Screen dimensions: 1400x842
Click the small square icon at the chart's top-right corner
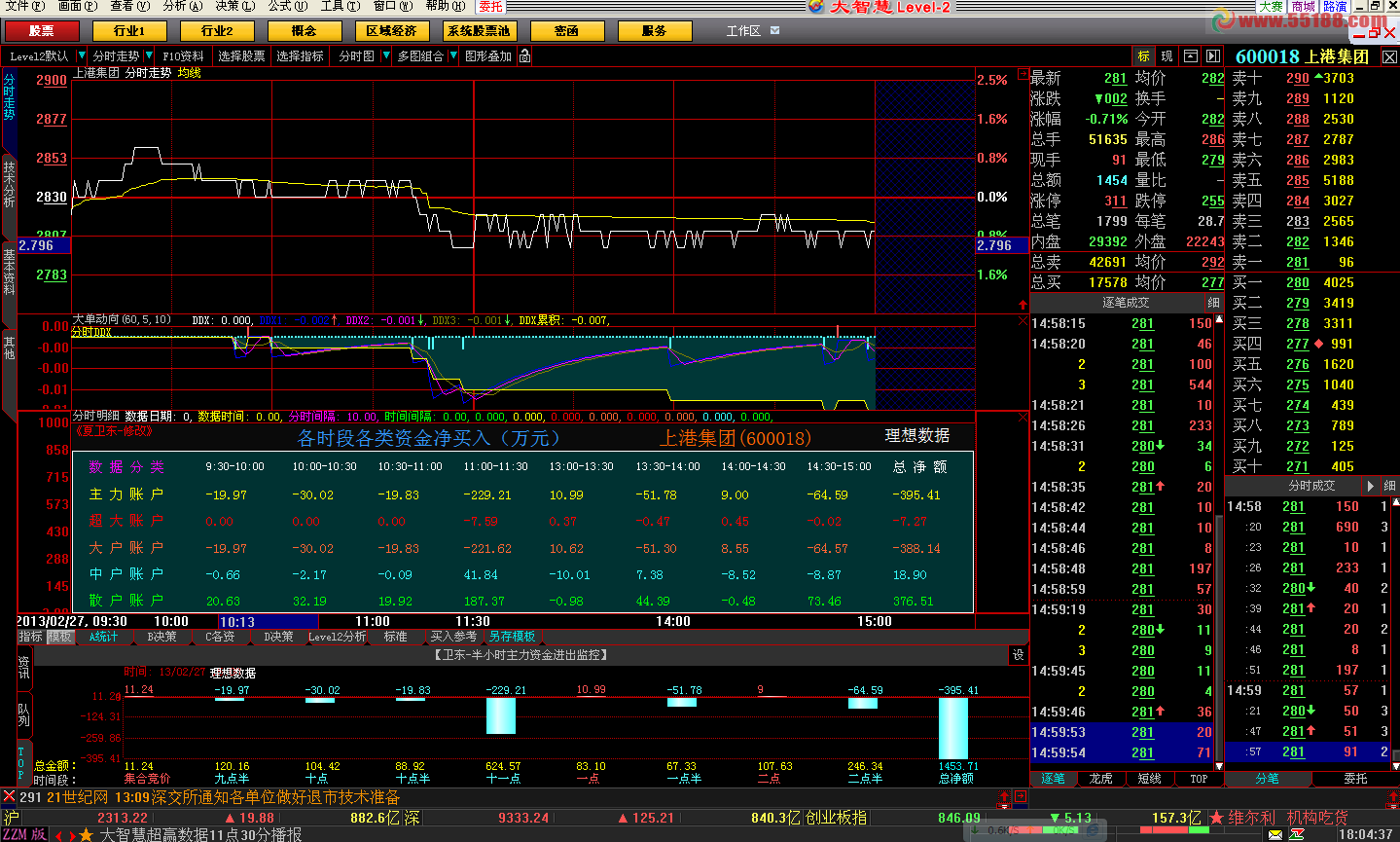[1023, 74]
